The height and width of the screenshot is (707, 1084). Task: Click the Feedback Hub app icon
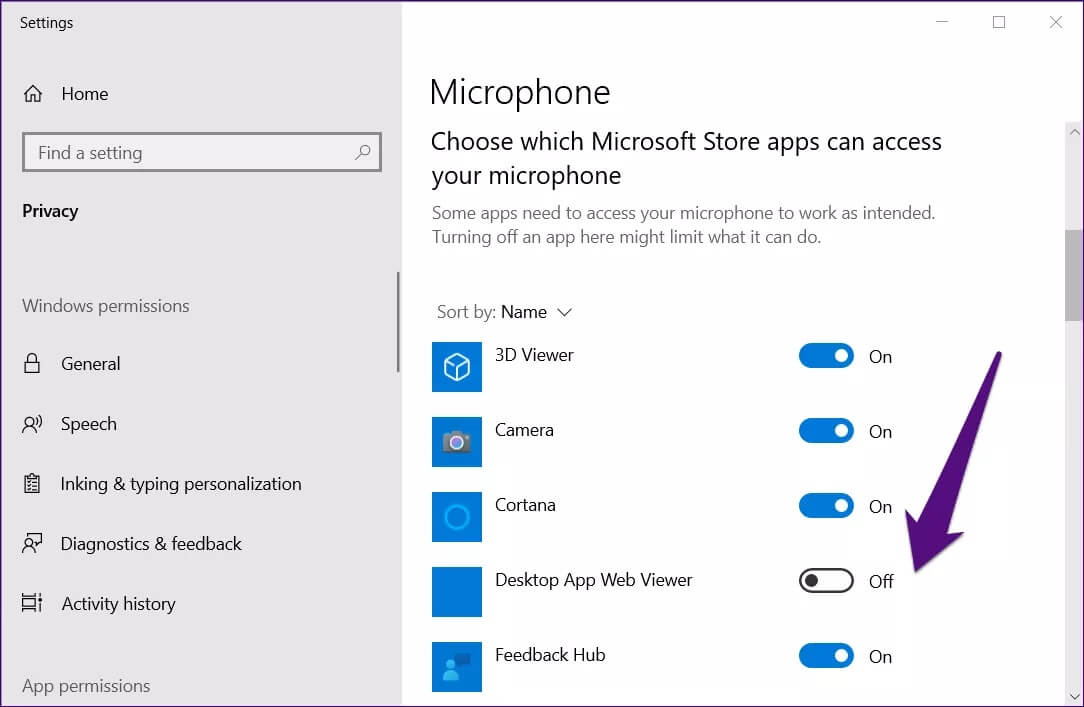coord(457,666)
